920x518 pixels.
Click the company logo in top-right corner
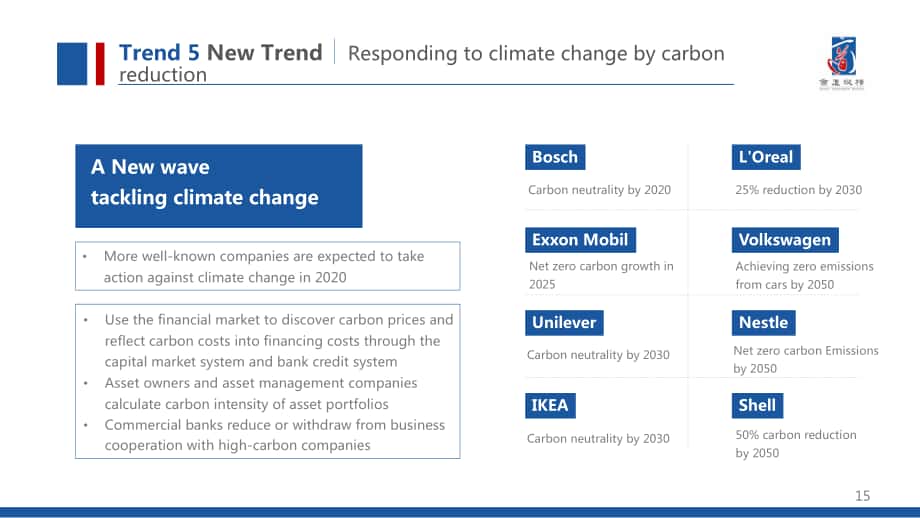842,63
